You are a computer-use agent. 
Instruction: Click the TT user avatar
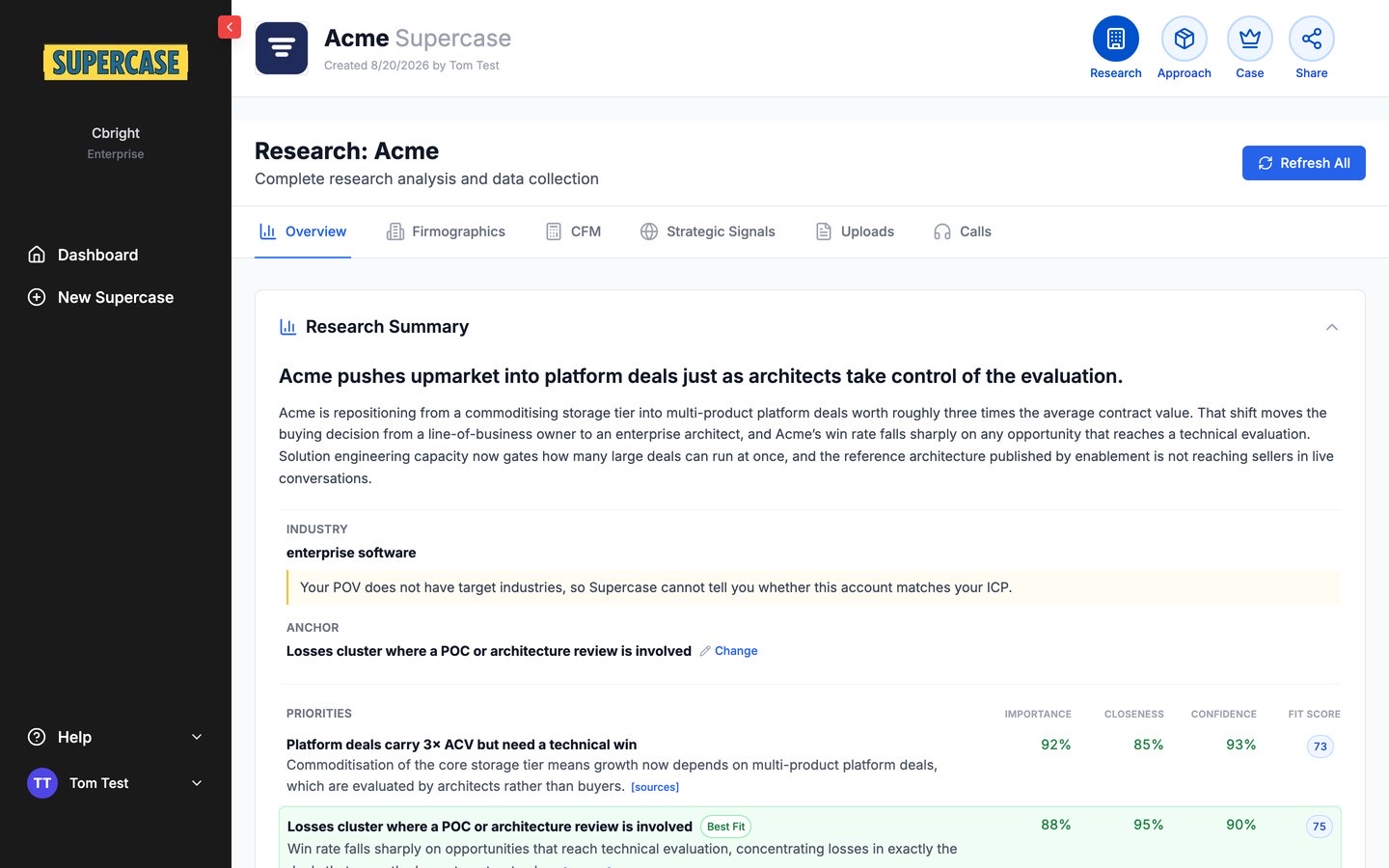point(42,783)
